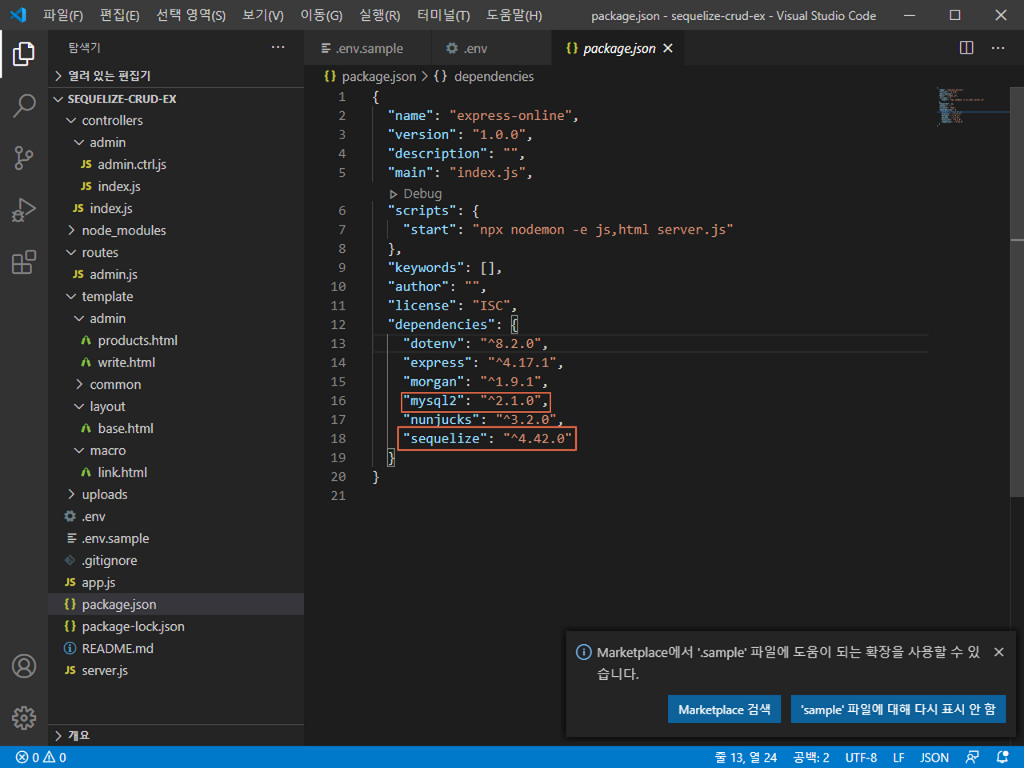Image resolution: width=1024 pixels, height=768 pixels.
Task: Click errors and warnings status indicator
Action: [x=40, y=758]
